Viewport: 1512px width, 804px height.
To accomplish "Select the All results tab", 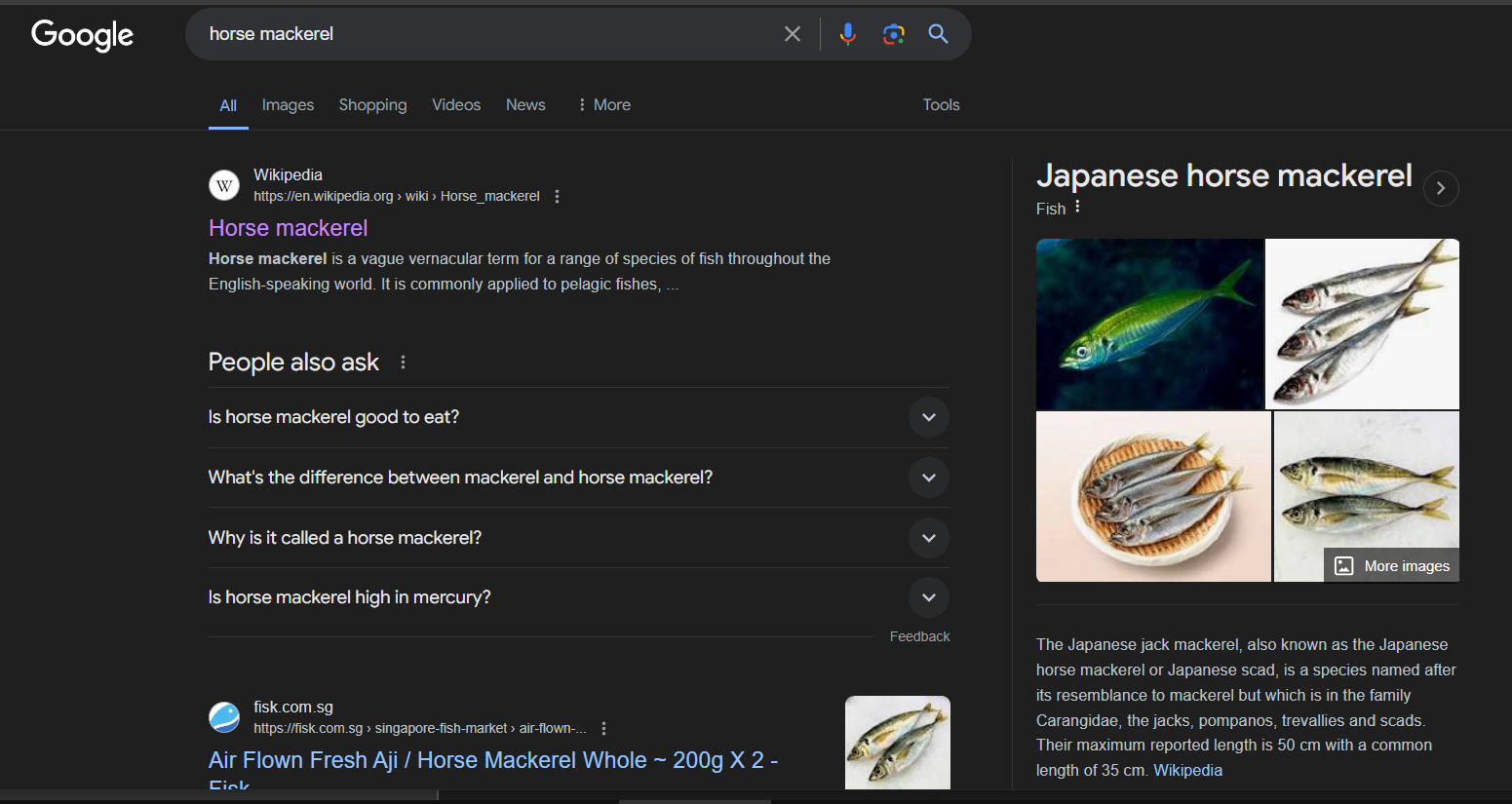I will (x=228, y=105).
